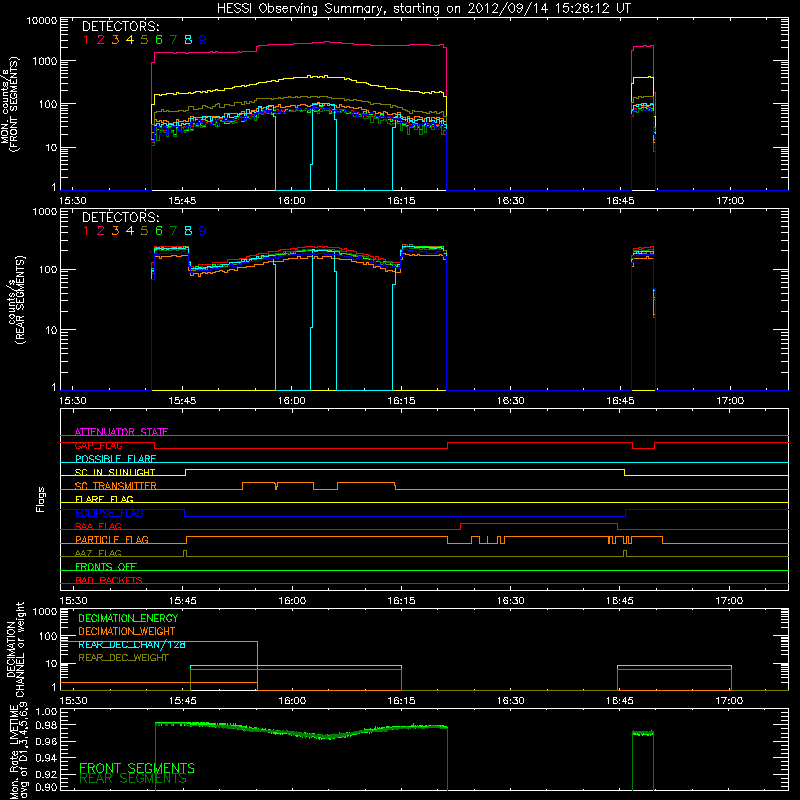Pick detector 2 in rear segments legend
The image size is (800, 800).
(x=101, y=231)
